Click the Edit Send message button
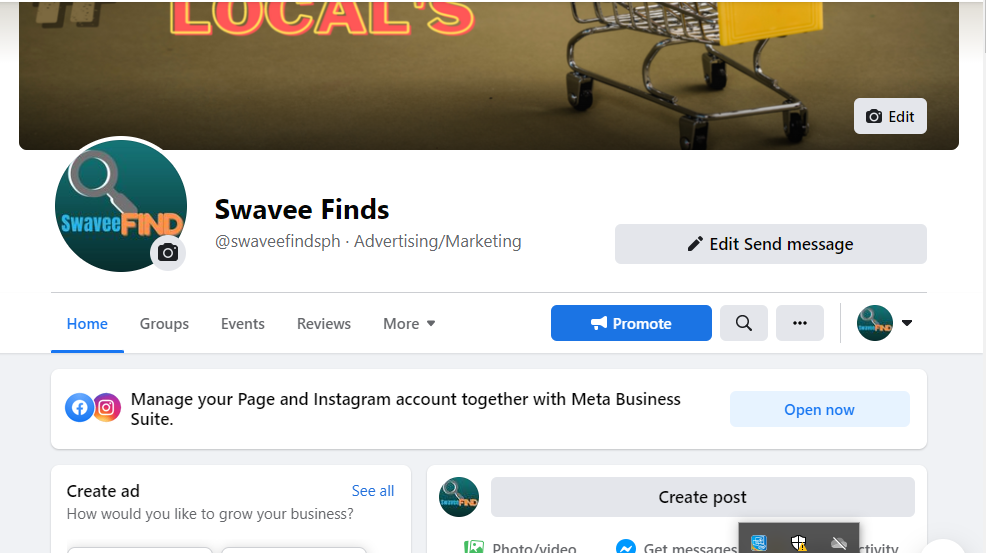 770,244
